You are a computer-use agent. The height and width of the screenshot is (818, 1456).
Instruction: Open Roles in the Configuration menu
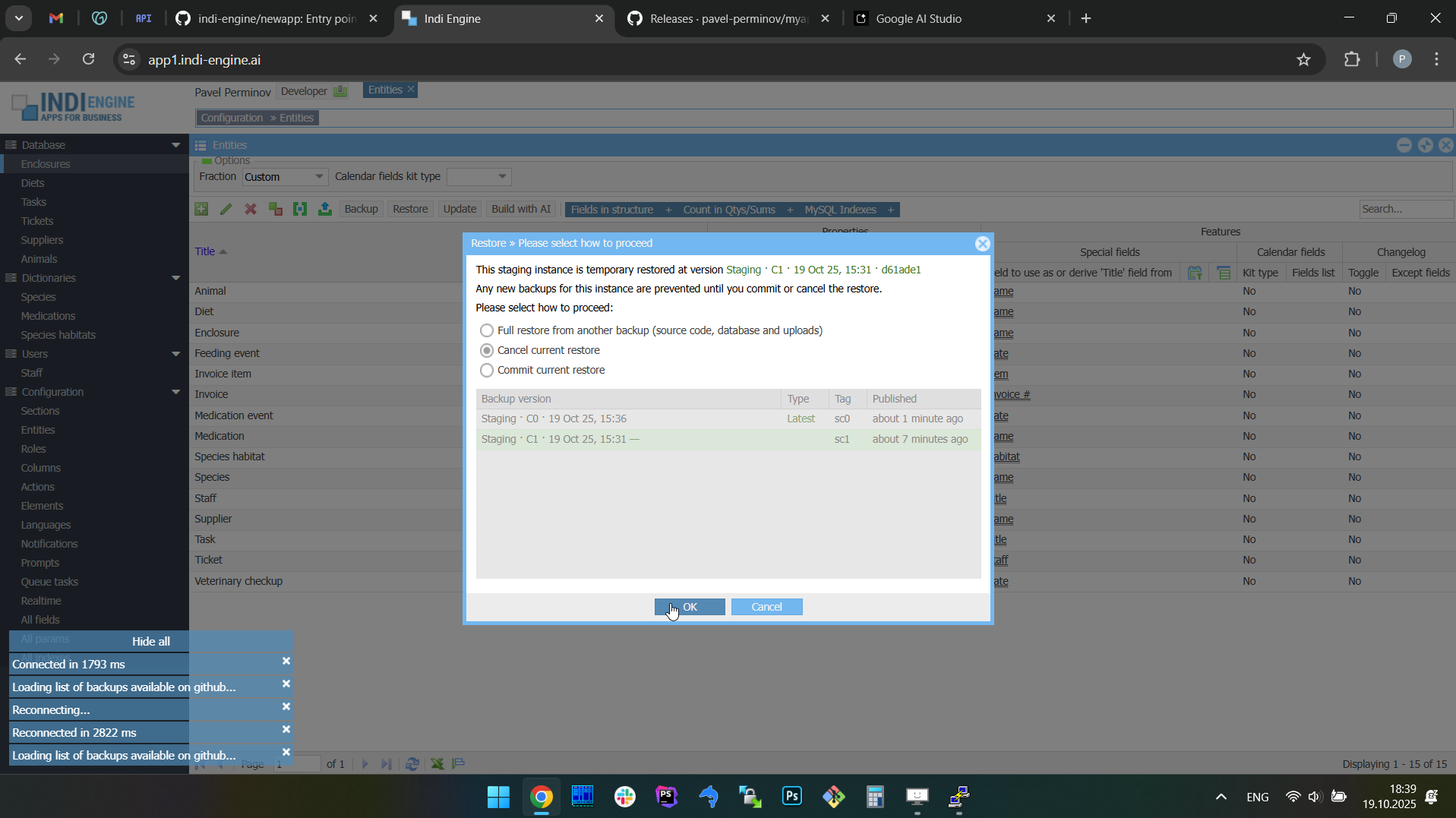(x=33, y=449)
